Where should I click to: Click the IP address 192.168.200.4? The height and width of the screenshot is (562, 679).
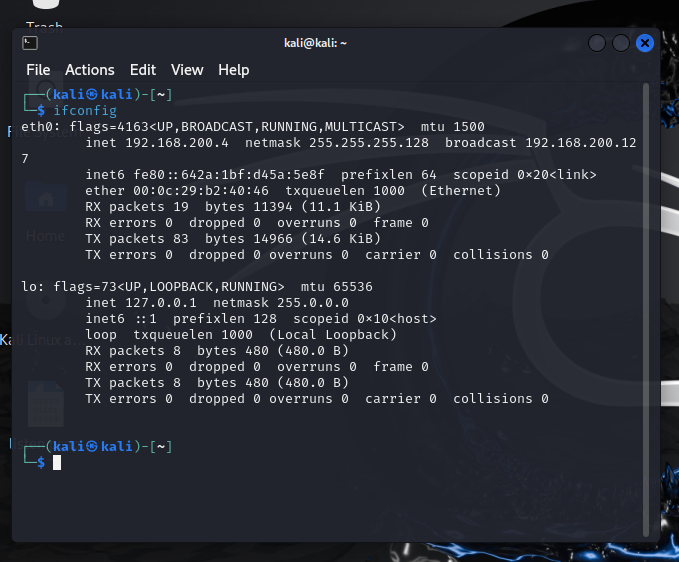[x=177, y=143]
